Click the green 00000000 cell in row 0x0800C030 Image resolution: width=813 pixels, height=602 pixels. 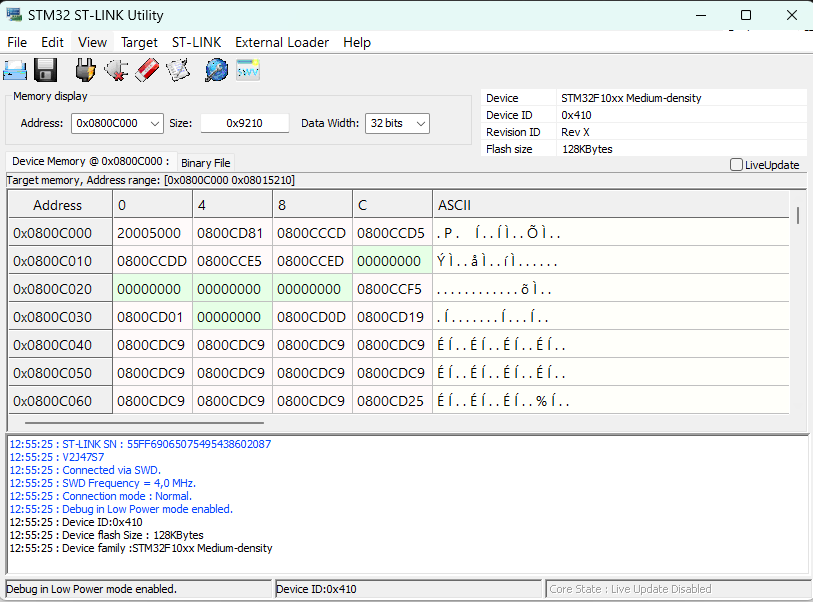pos(232,317)
